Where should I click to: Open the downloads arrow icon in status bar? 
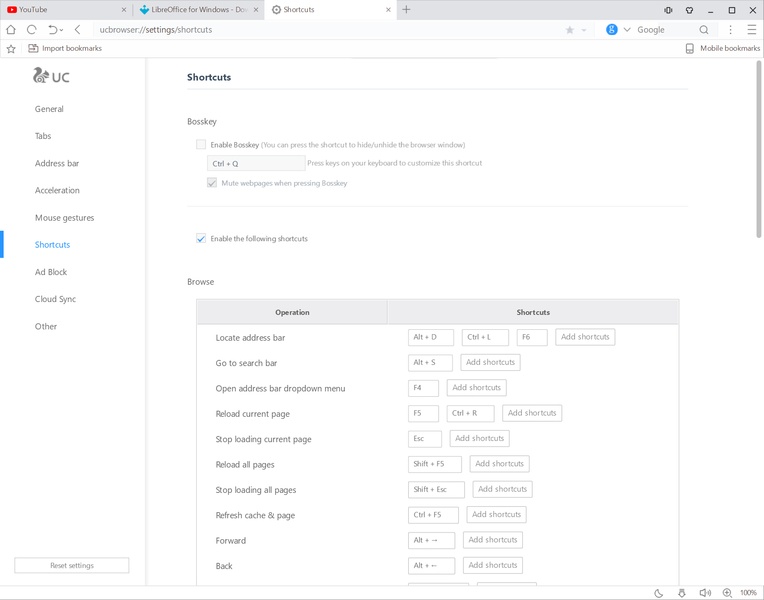pyautogui.click(x=682, y=593)
